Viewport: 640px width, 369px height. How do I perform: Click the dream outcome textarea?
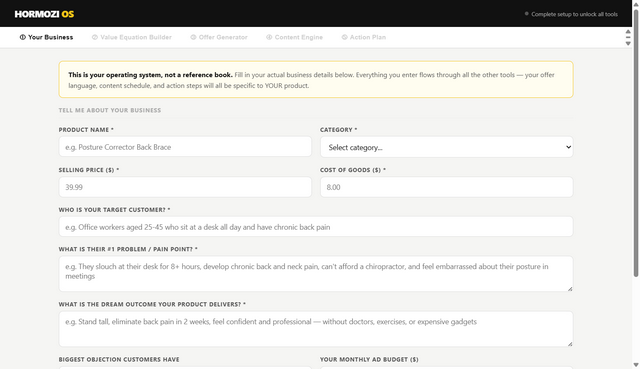[316, 329]
